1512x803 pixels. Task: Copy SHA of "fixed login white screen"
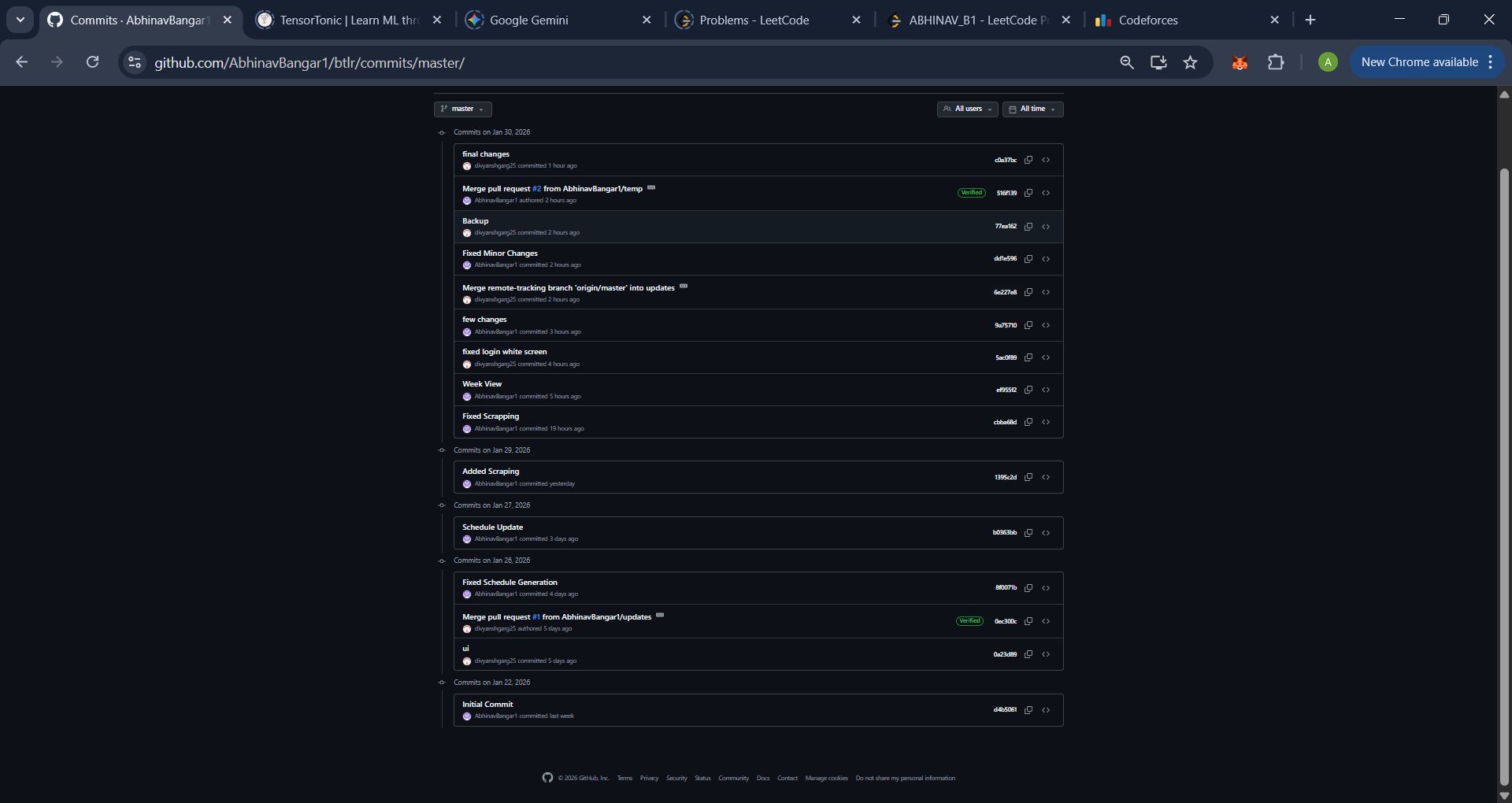click(x=1028, y=357)
